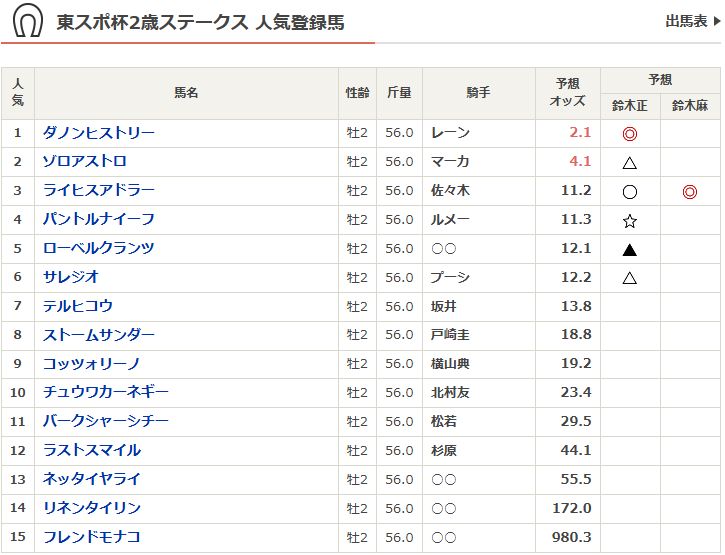Viewport: 725px width, 555px height.
Task: Click the star mark for パントルナイーフ
Action: [x=629, y=220]
